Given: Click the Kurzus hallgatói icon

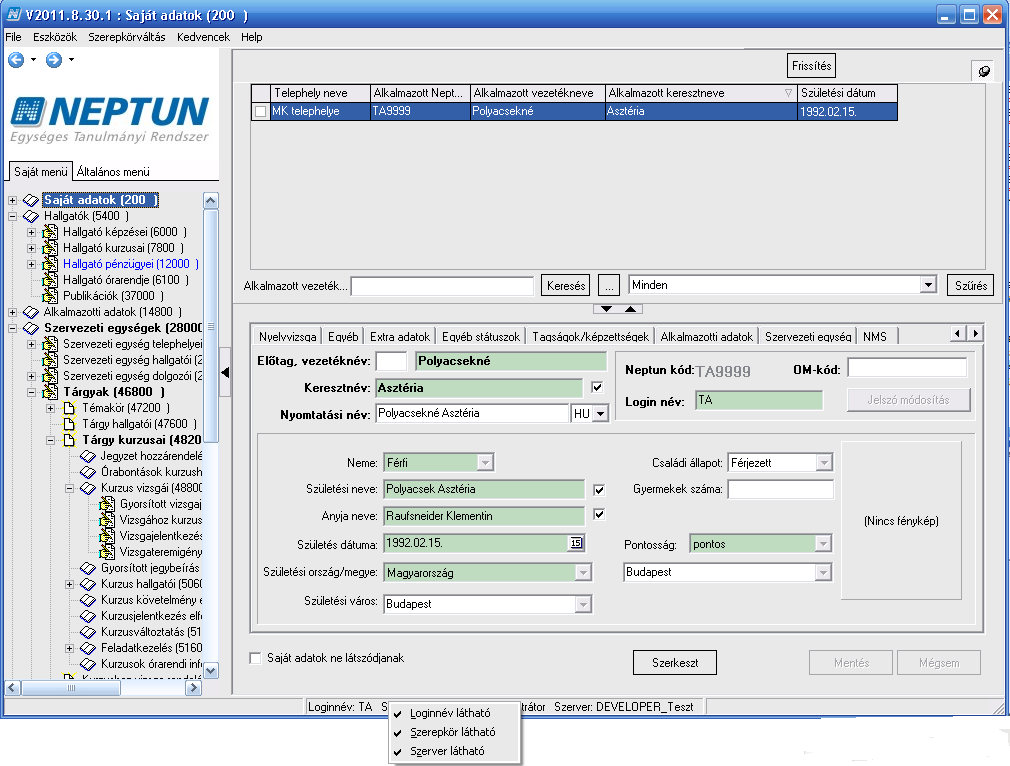Looking at the screenshot, I should (x=88, y=584).
